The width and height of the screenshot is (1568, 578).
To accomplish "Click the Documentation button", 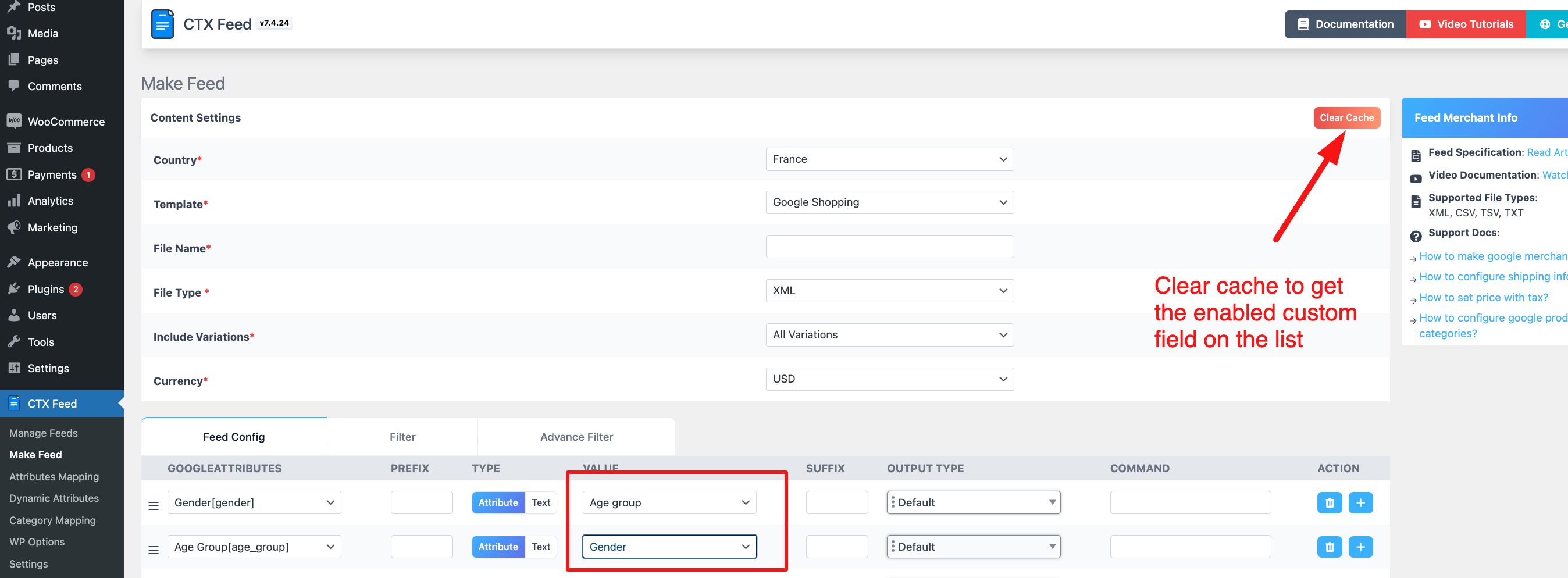I will point(1345,24).
